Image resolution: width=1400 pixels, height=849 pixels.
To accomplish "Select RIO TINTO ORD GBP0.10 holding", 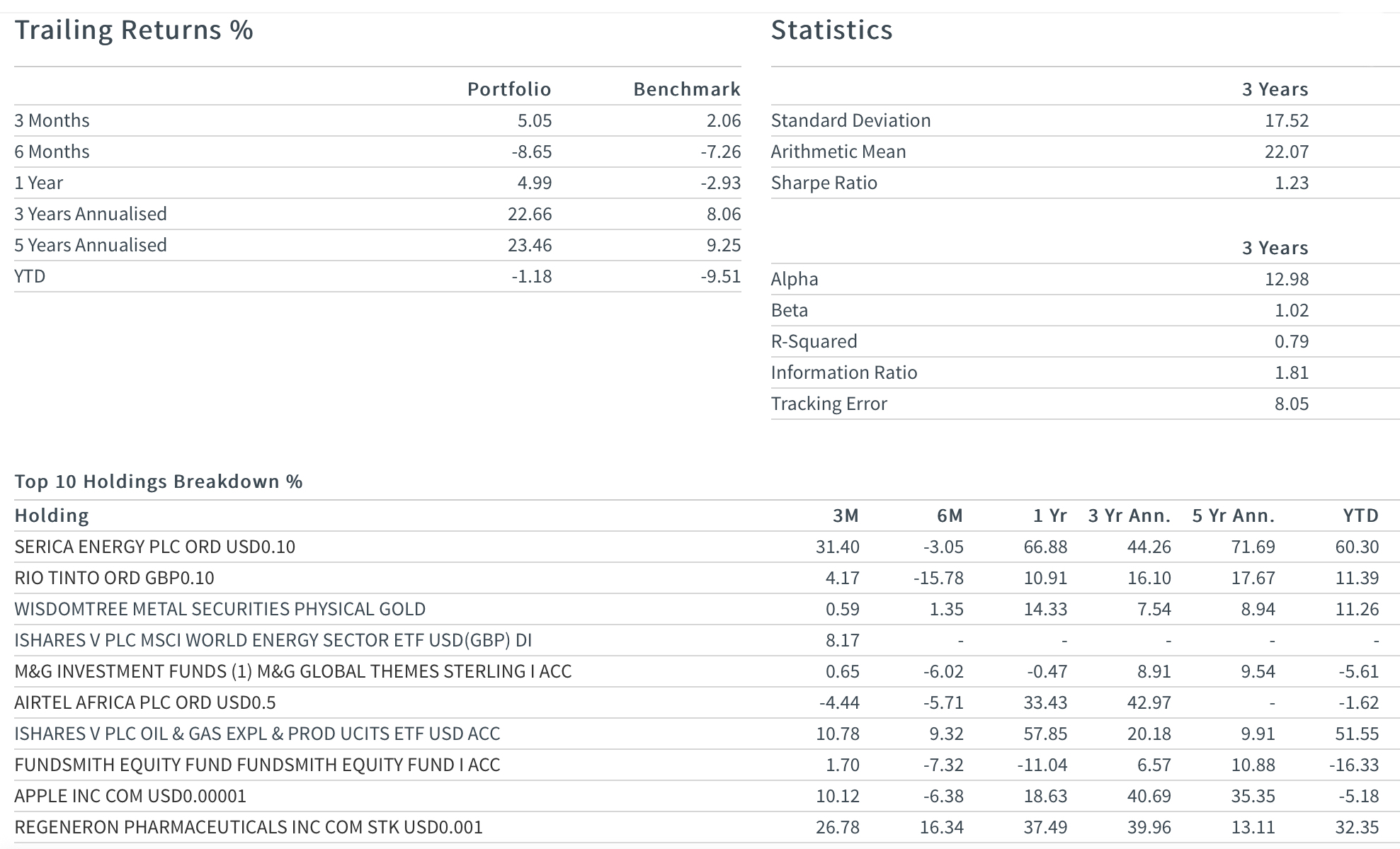I will click(x=114, y=578).
